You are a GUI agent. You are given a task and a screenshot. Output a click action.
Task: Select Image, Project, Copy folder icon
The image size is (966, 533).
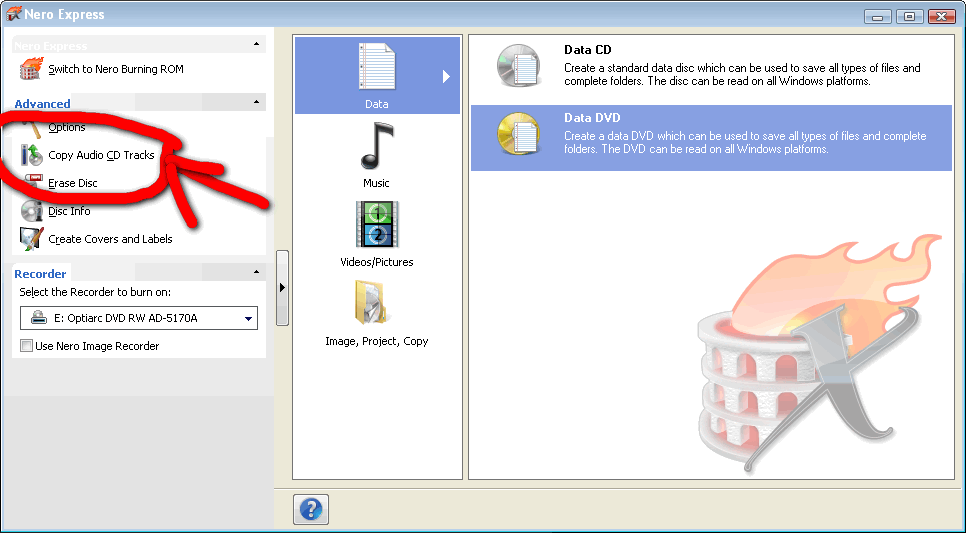[371, 303]
